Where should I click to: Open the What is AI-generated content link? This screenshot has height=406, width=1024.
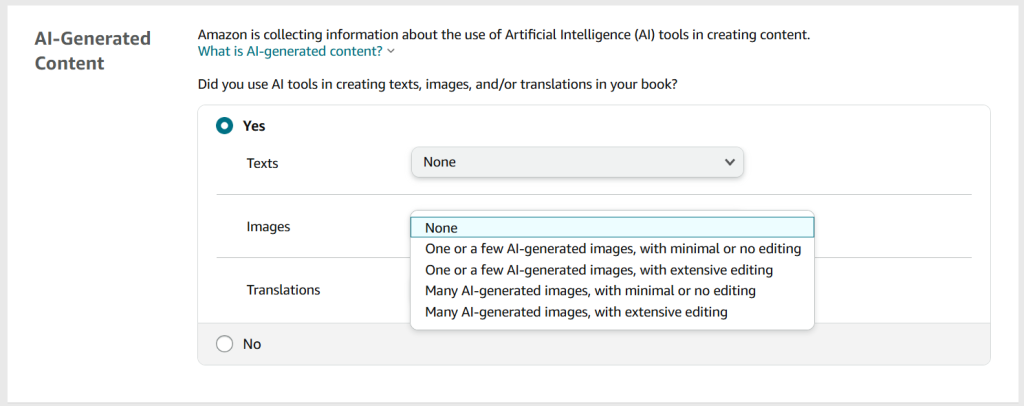coord(290,52)
